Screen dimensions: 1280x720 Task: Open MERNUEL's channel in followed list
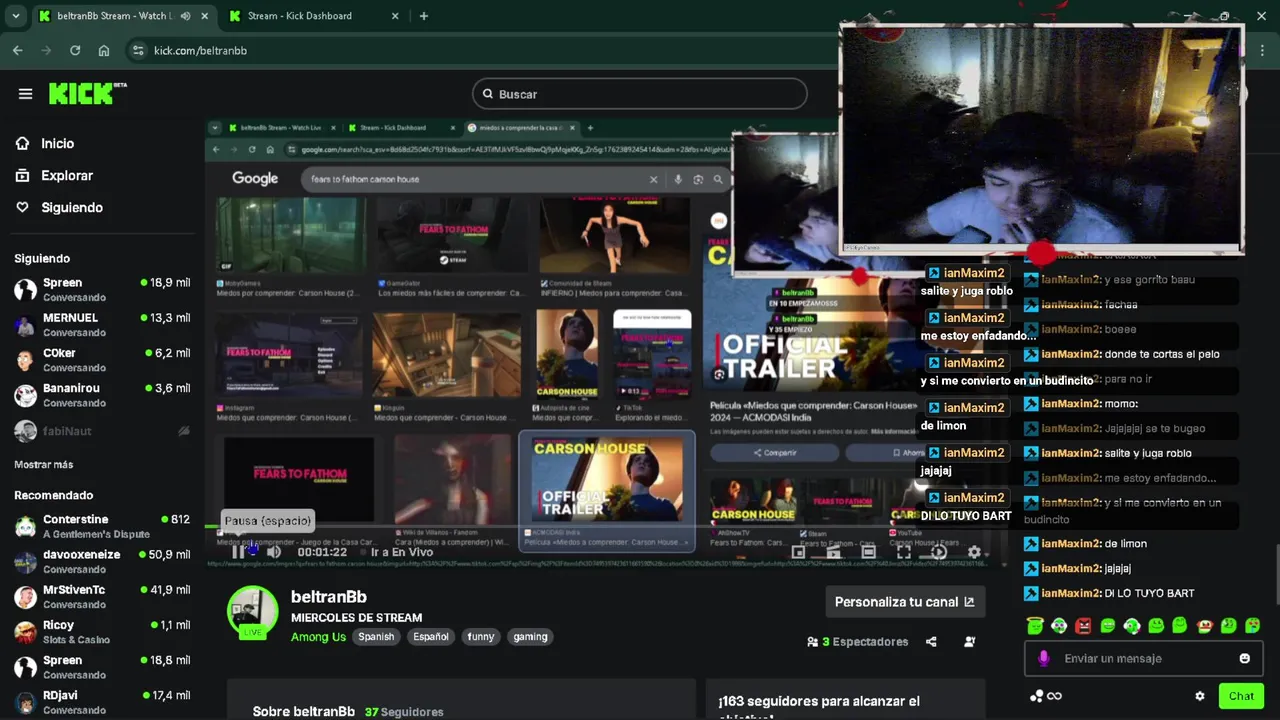(102, 325)
